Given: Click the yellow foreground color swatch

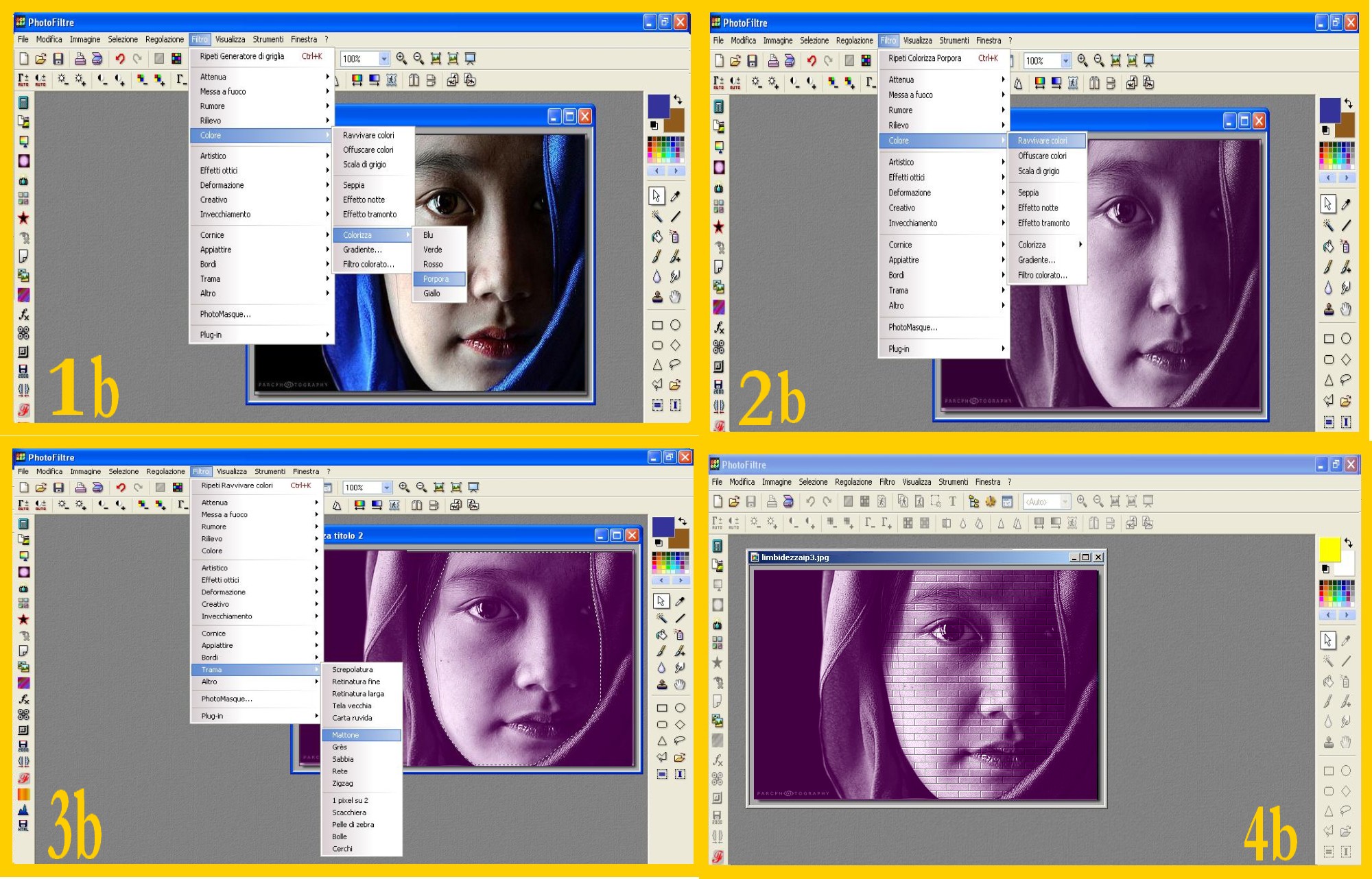Looking at the screenshot, I should [1329, 549].
